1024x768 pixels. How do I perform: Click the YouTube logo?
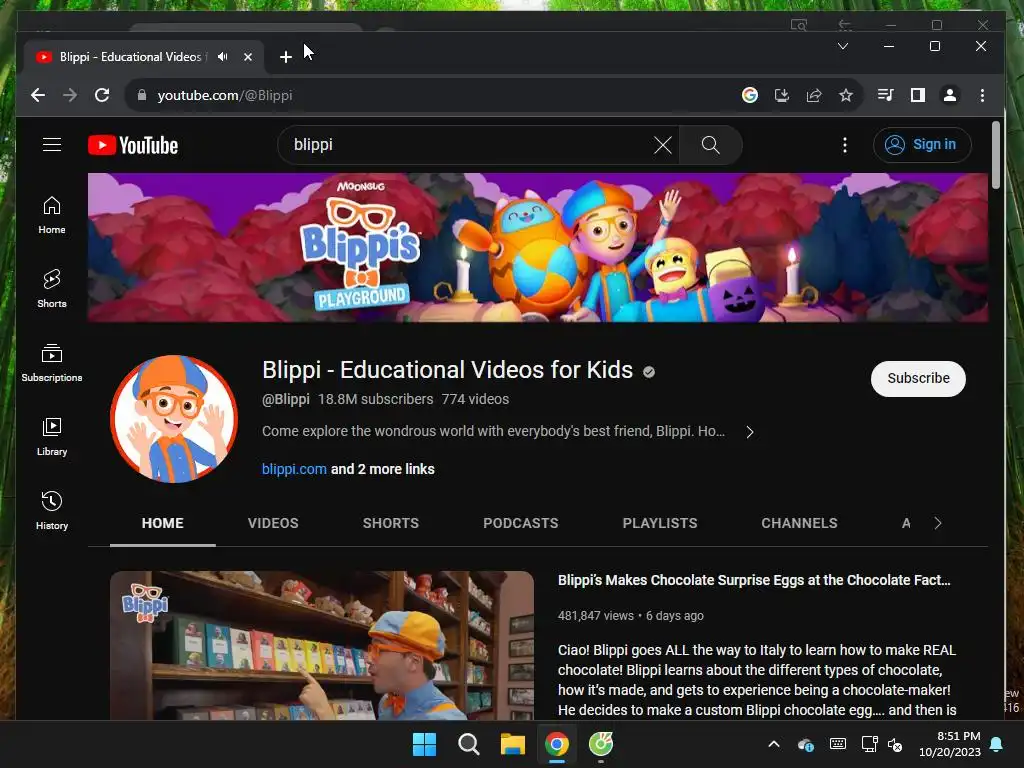pos(133,145)
